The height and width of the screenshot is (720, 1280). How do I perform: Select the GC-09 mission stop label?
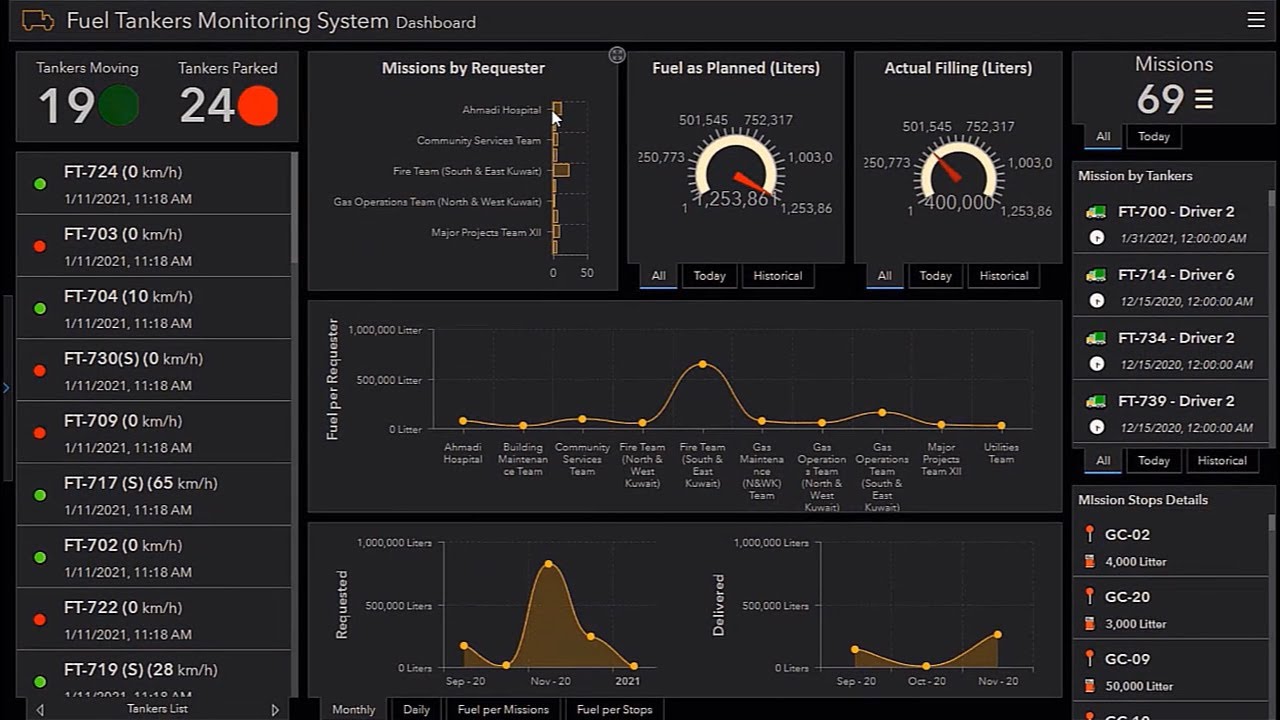(1127, 659)
